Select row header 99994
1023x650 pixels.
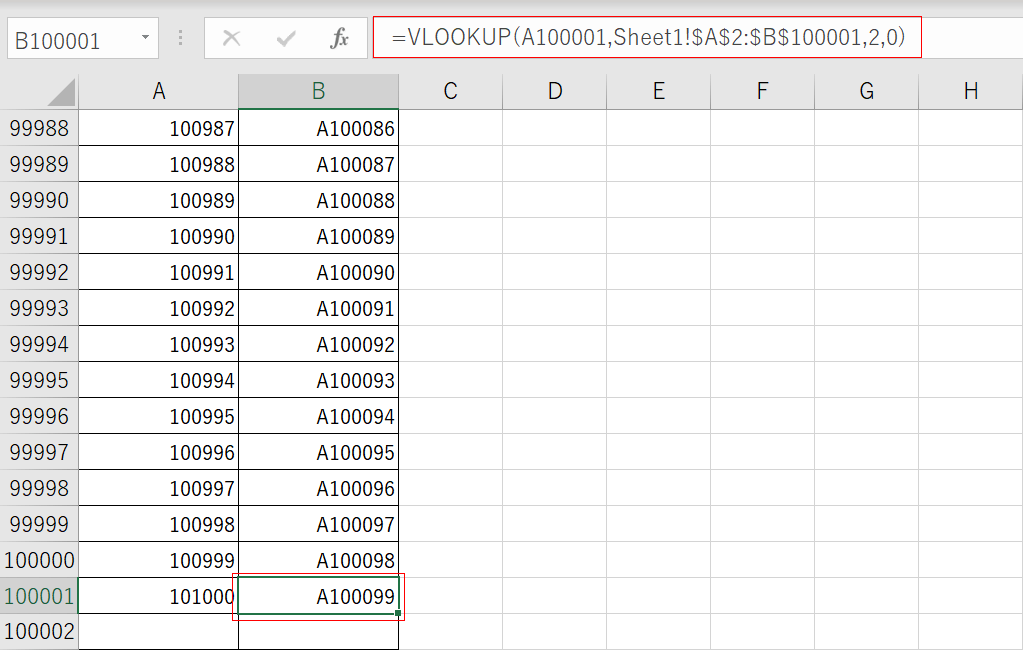coord(39,344)
